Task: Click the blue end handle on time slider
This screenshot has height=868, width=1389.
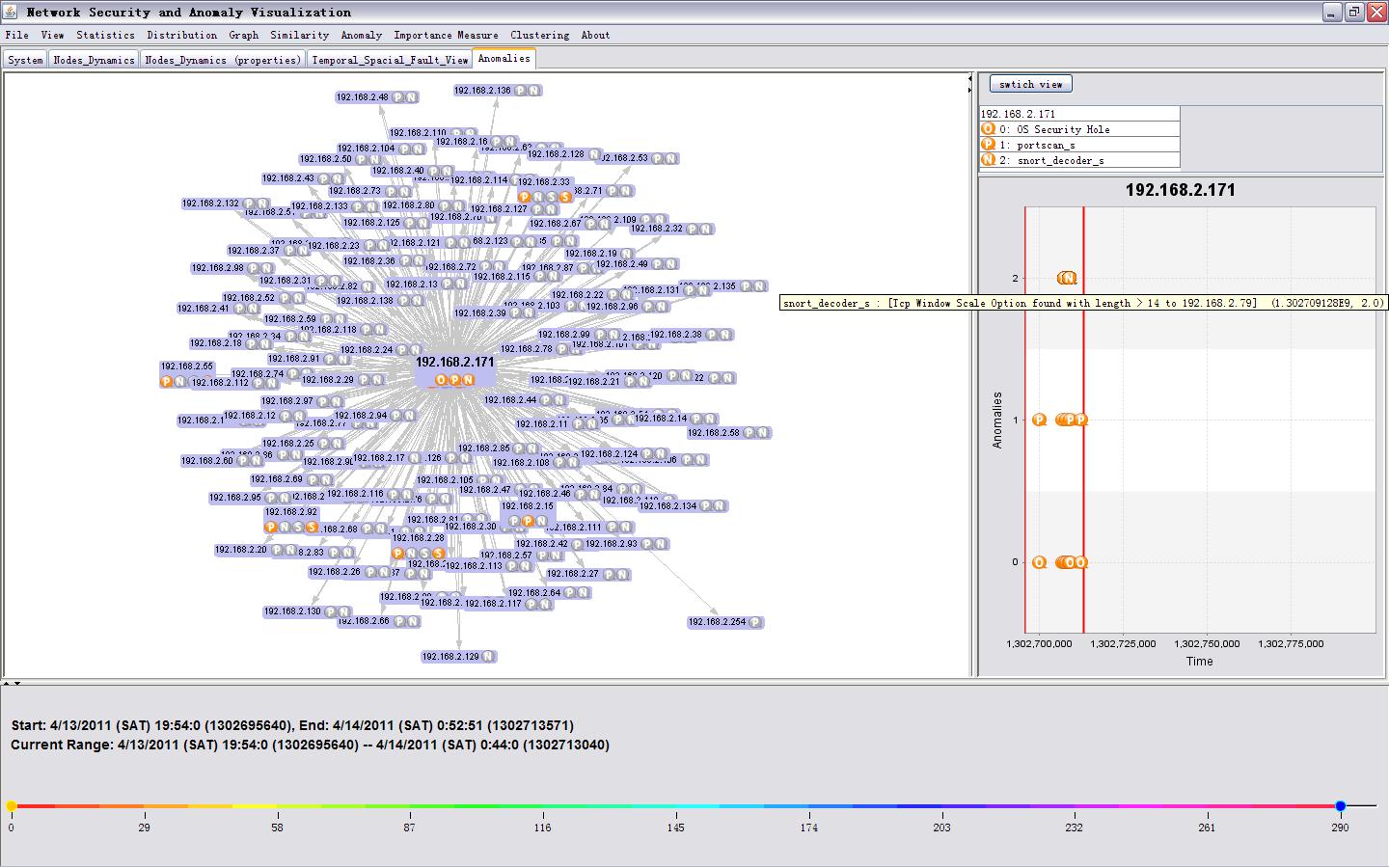Action: (x=1340, y=805)
